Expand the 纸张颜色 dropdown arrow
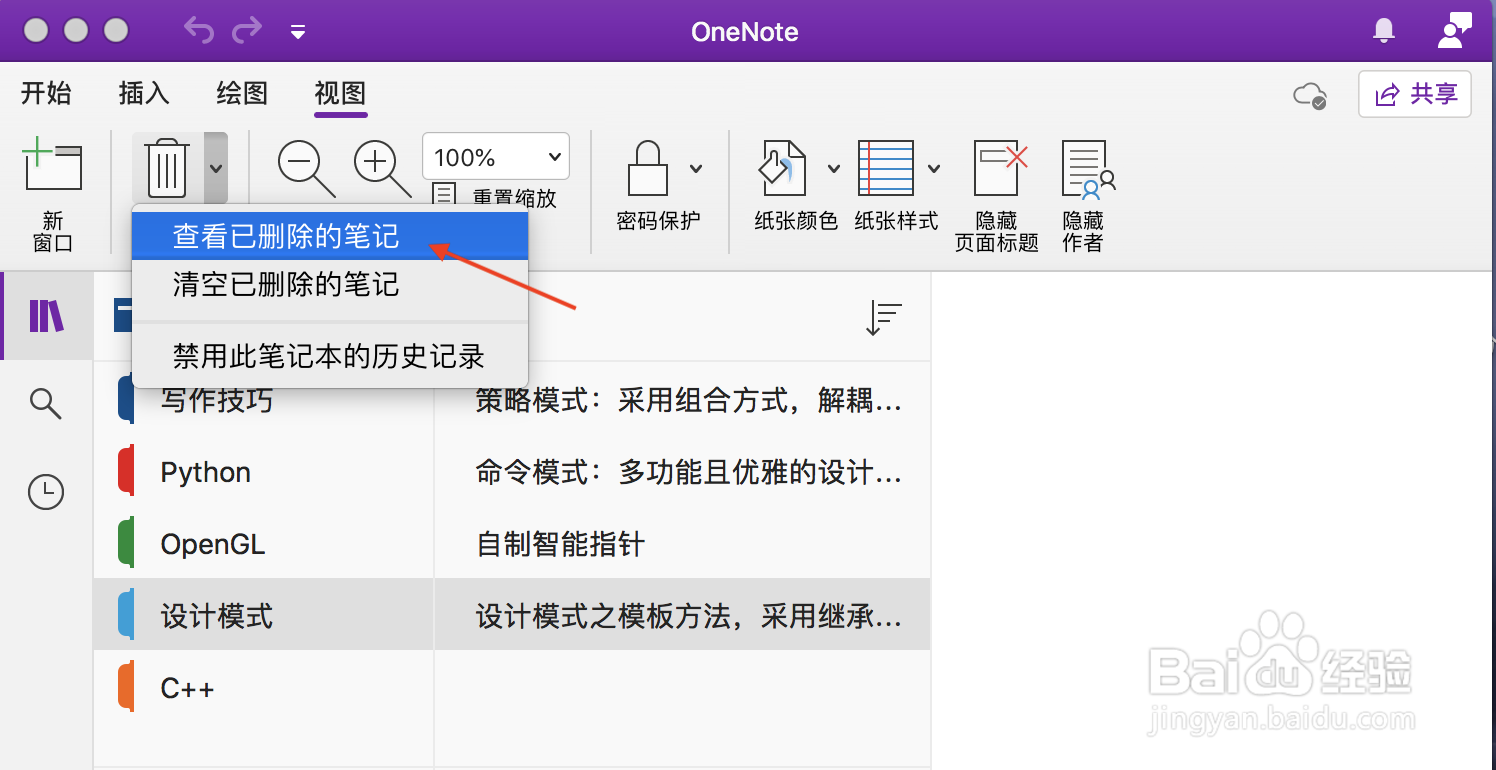1496x770 pixels. coord(833,168)
